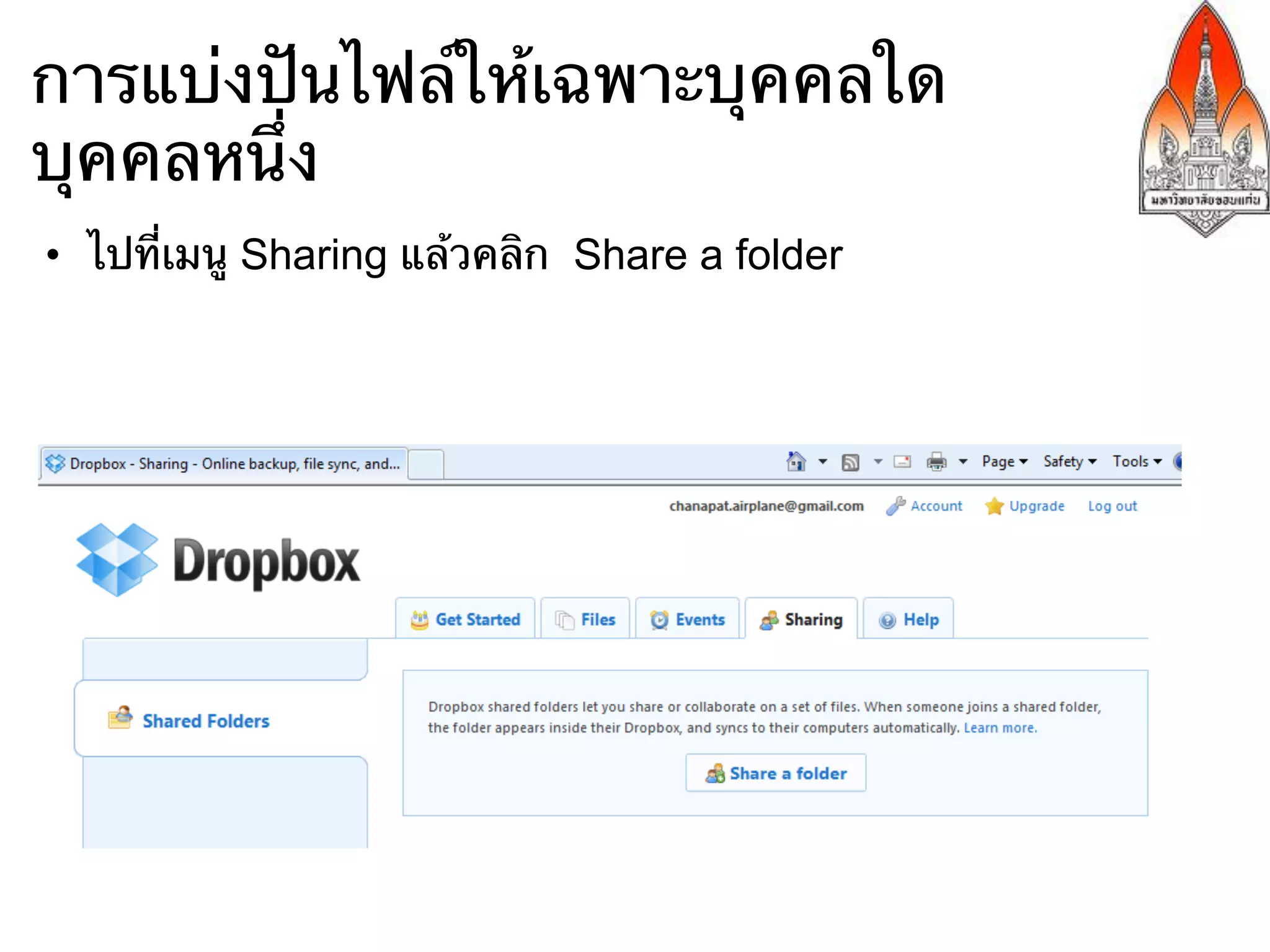Viewport: 1270px width, 952px height.
Task: Switch to the Files tab
Action: click(x=585, y=619)
